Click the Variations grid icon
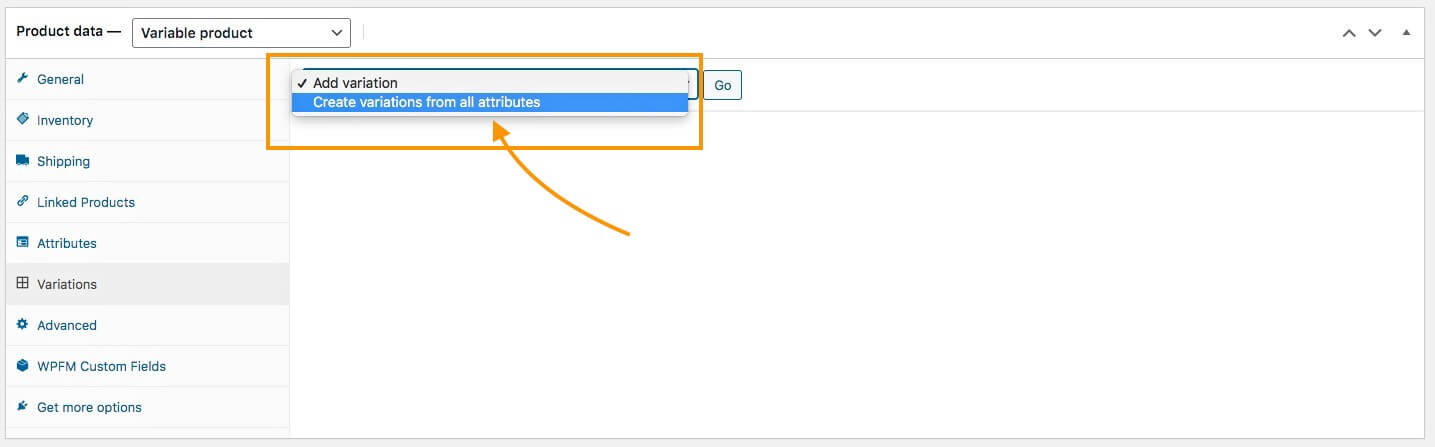This screenshot has width=1435, height=447. click(22, 283)
